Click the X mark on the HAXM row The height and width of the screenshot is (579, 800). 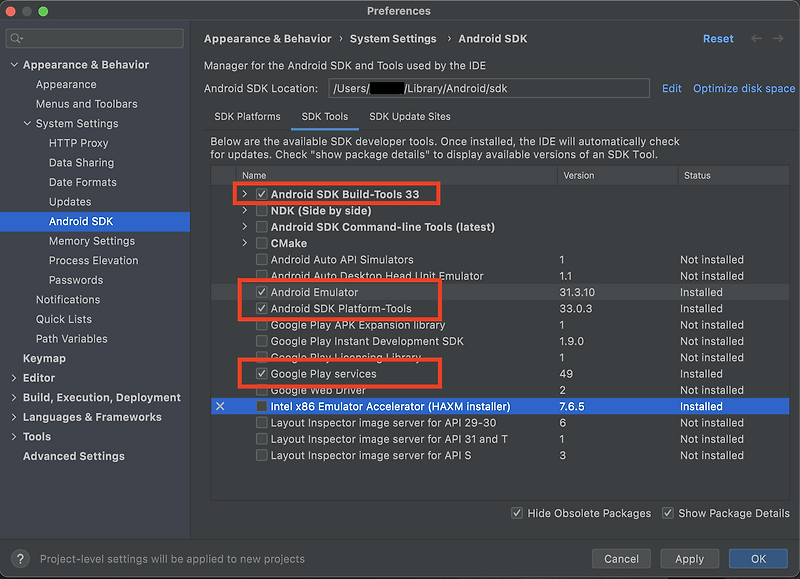click(220, 406)
